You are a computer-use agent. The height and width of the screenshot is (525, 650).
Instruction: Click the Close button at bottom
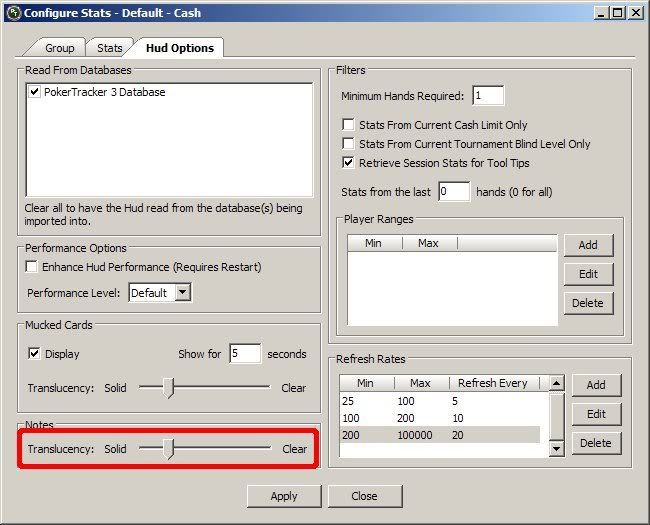point(364,496)
